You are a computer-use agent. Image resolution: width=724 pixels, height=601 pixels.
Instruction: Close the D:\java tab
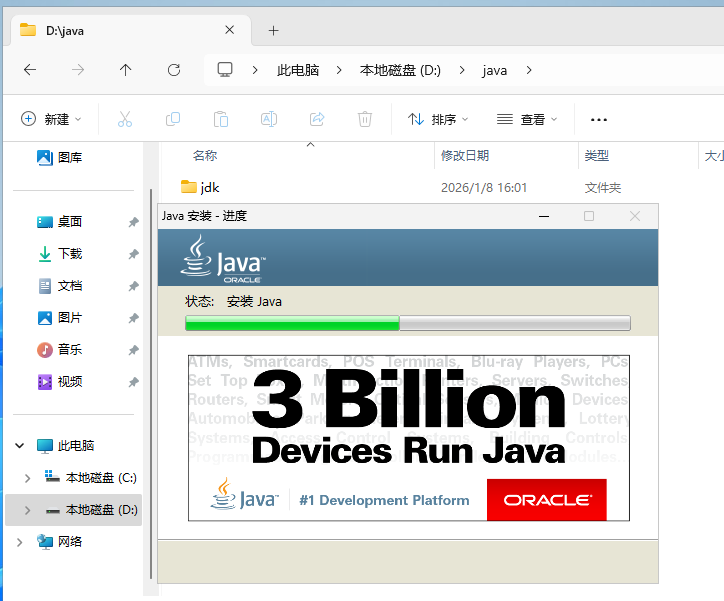(x=229, y=30)
